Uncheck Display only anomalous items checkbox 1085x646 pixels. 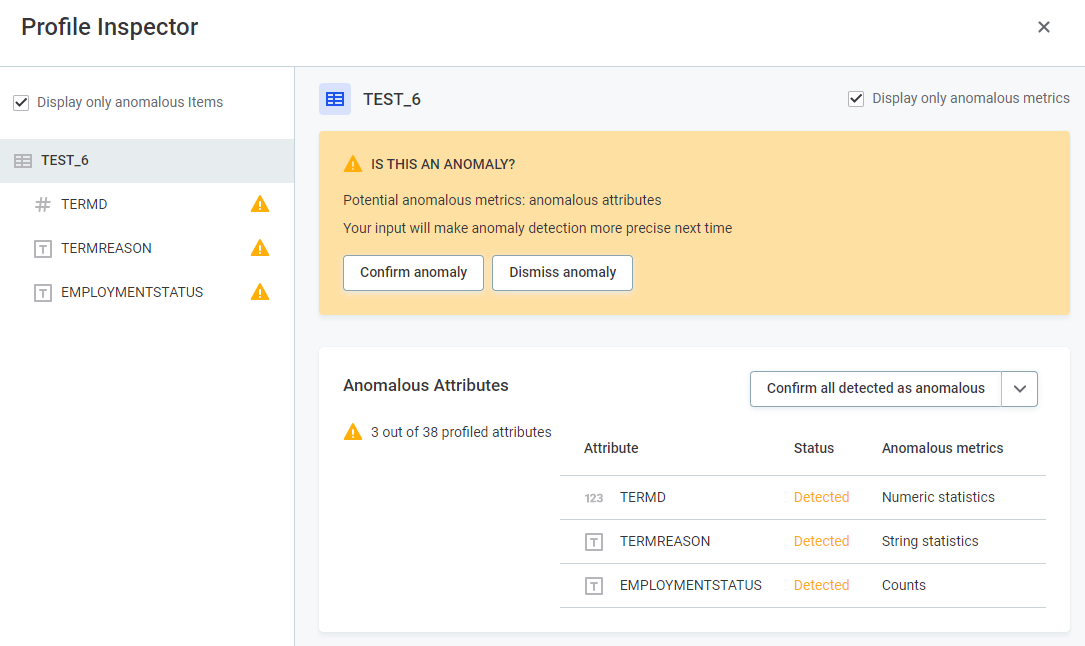(21, 103)
